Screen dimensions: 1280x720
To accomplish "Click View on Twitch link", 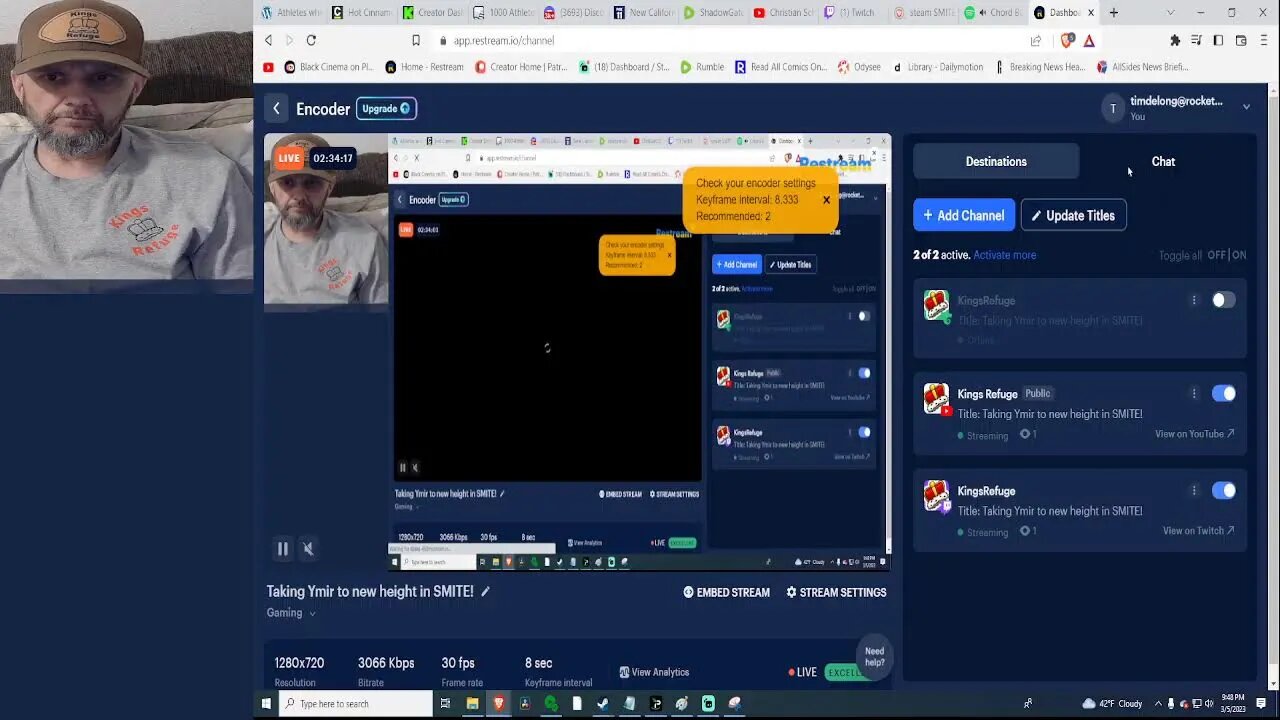I will click(x=1199, y=531).
